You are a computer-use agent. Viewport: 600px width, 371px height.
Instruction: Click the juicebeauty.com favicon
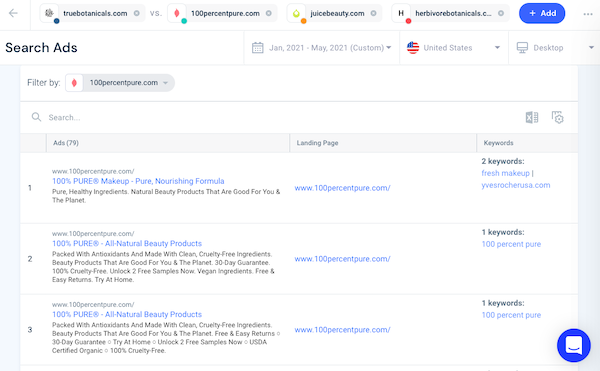(296, 13)
